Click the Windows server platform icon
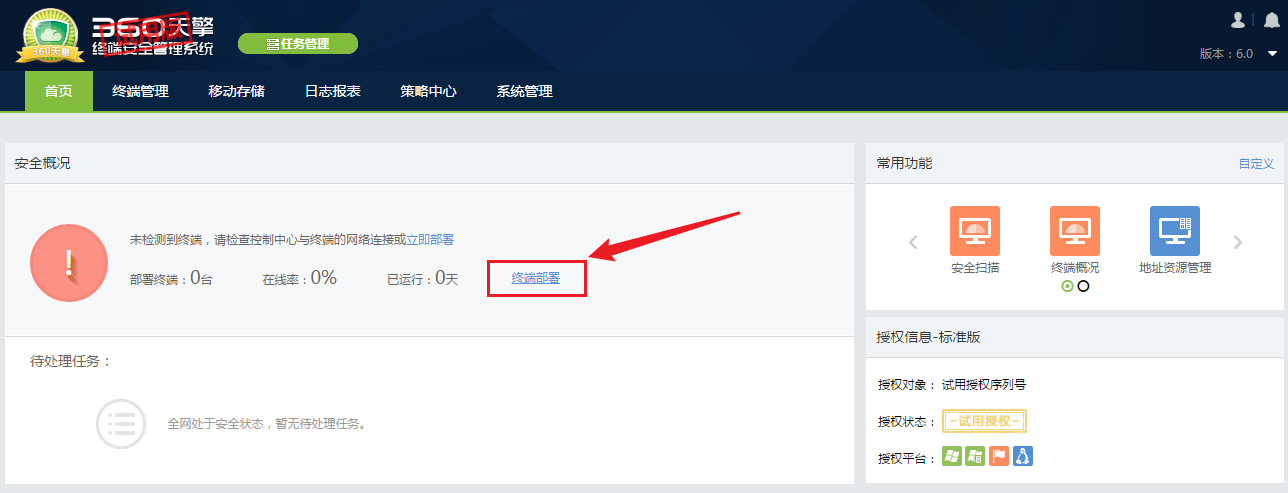1288x493 pixels. (975, 457)
